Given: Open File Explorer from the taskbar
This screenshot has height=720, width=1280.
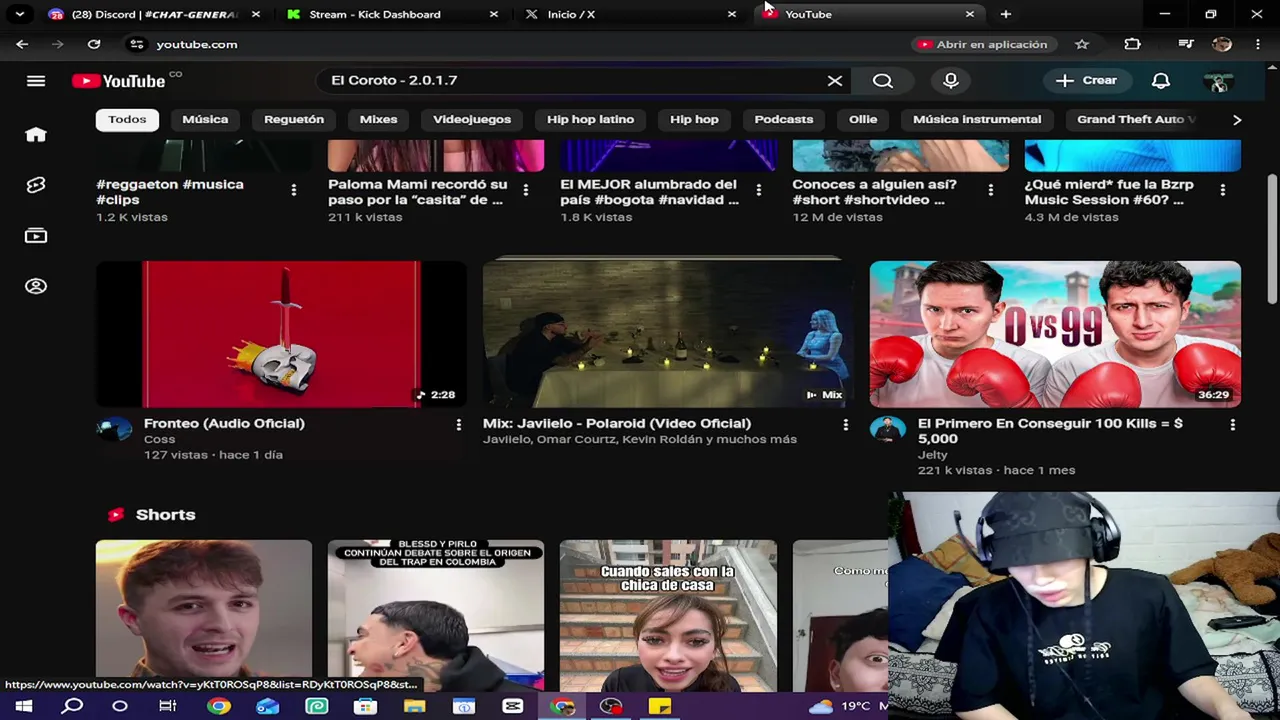Looking at the screenshot, I should (414, 706).
